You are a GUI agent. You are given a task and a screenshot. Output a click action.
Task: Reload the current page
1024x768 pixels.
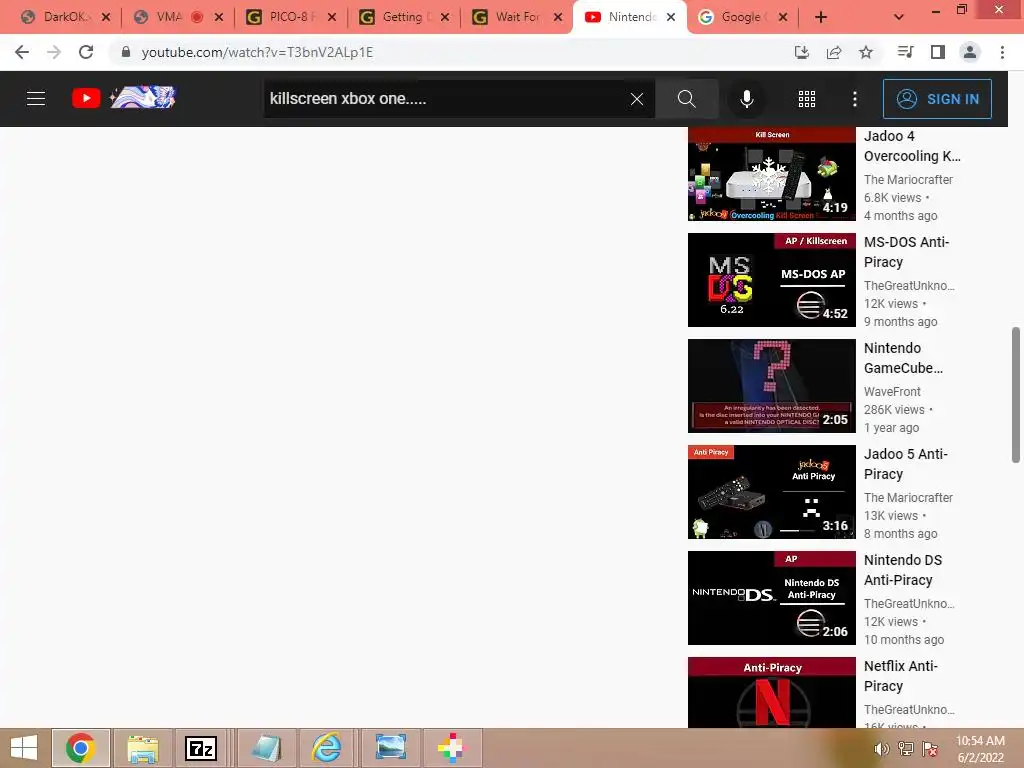(86, 52)
